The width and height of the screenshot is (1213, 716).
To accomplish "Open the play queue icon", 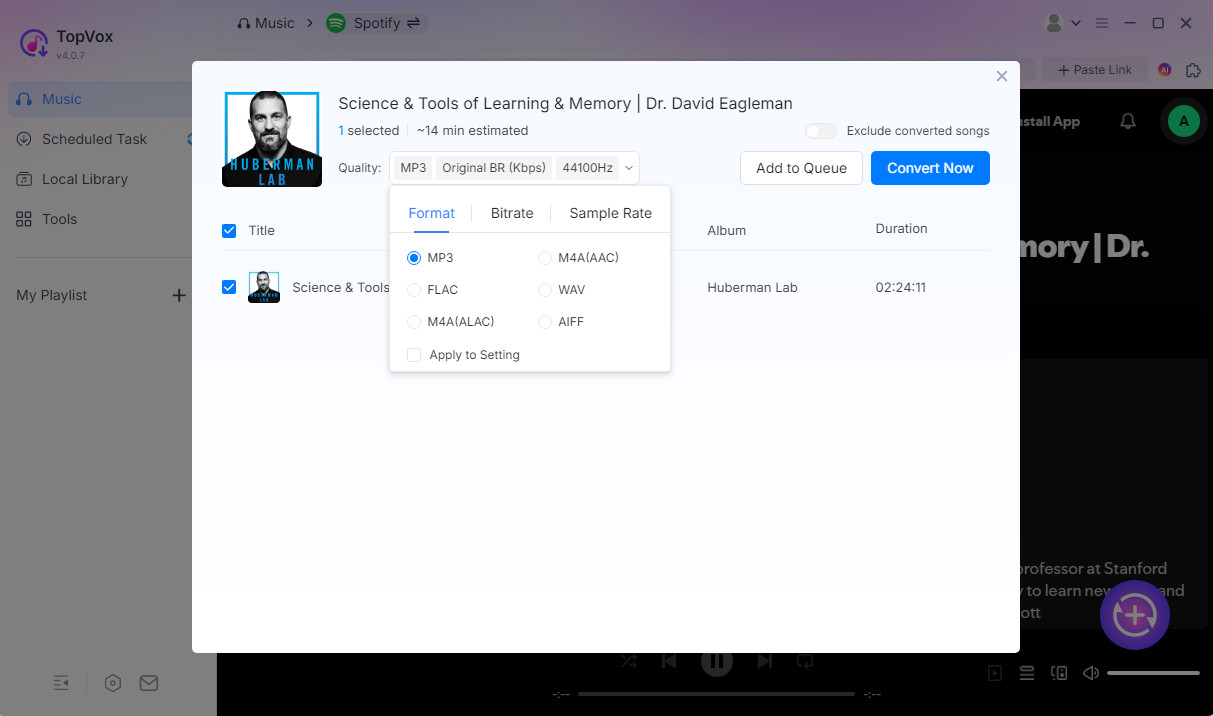I will coord(1027,673).
